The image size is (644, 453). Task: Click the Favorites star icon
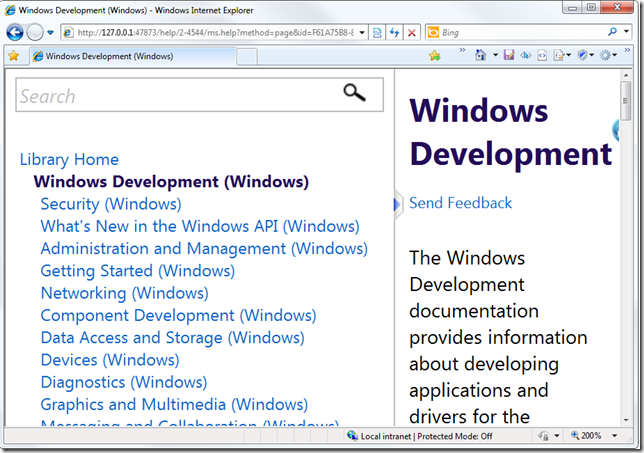coord(14,56)
